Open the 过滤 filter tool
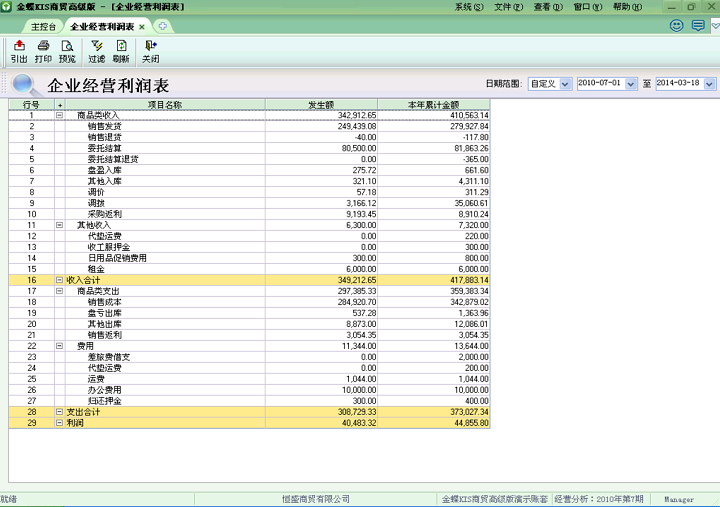The height and width of the screenshot is (507, 720). pyautogui.click(x=97, y=51)
